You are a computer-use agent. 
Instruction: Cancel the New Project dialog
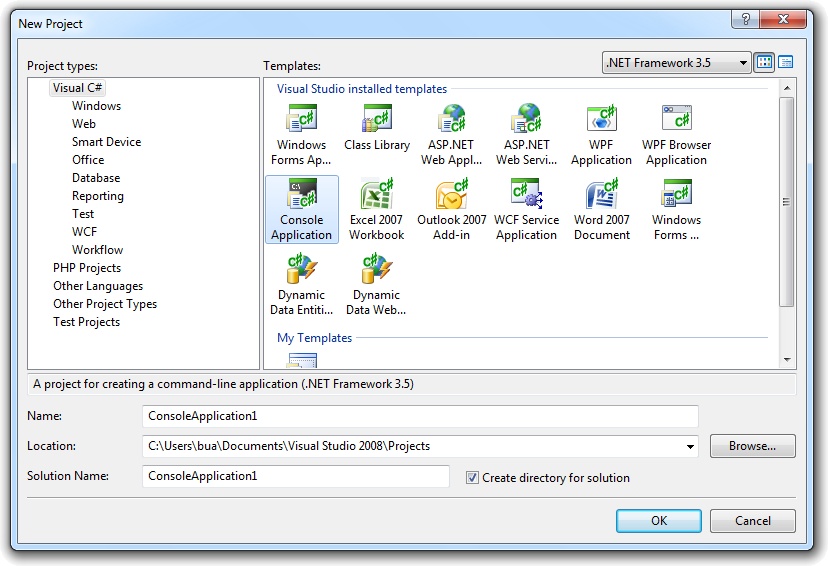[x=752, y=521]
